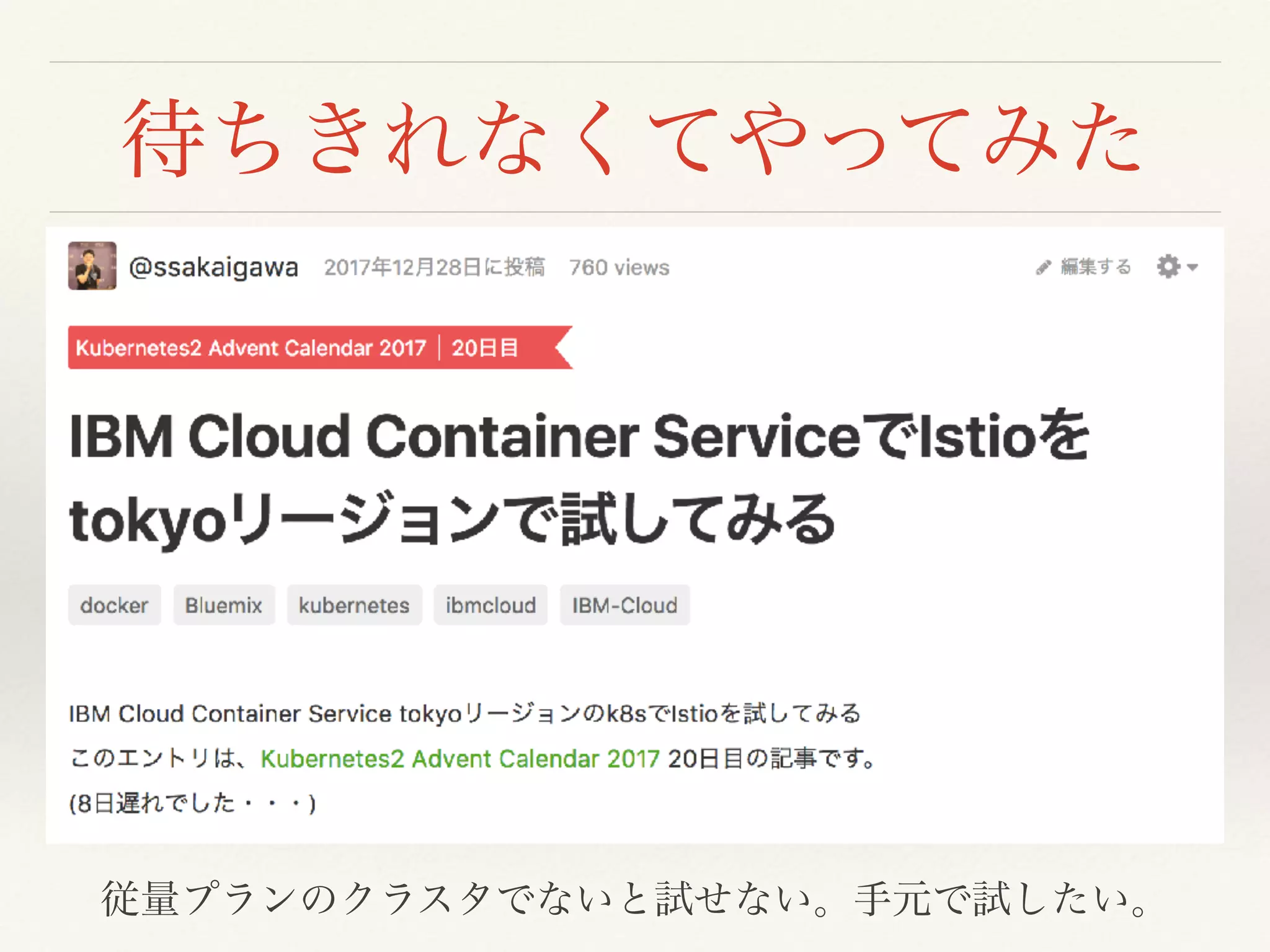Follow the green Kubernetes2 Advent Calendar 2017 link

(460, 759)
